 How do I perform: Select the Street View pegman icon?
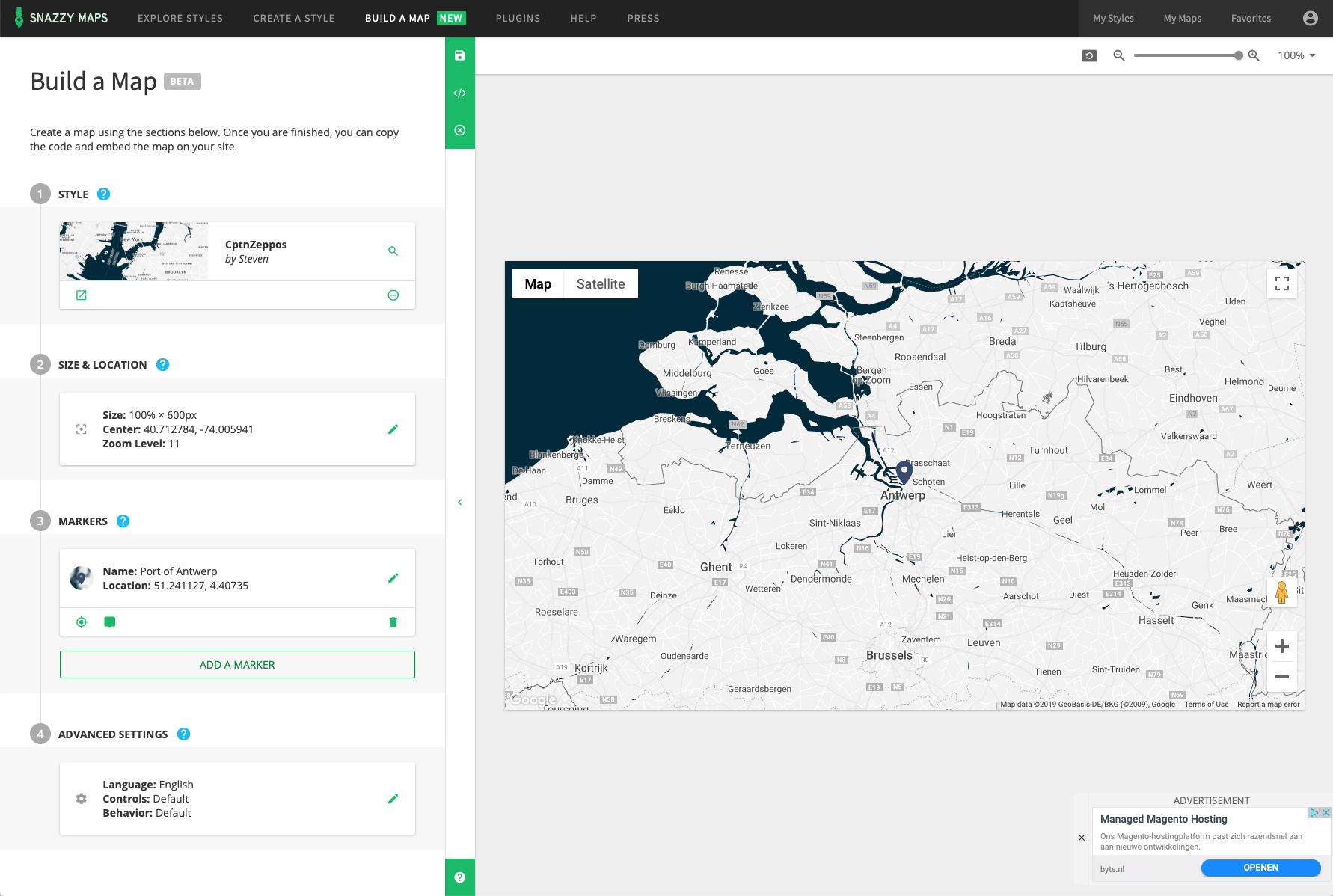tap(1282, 592)
